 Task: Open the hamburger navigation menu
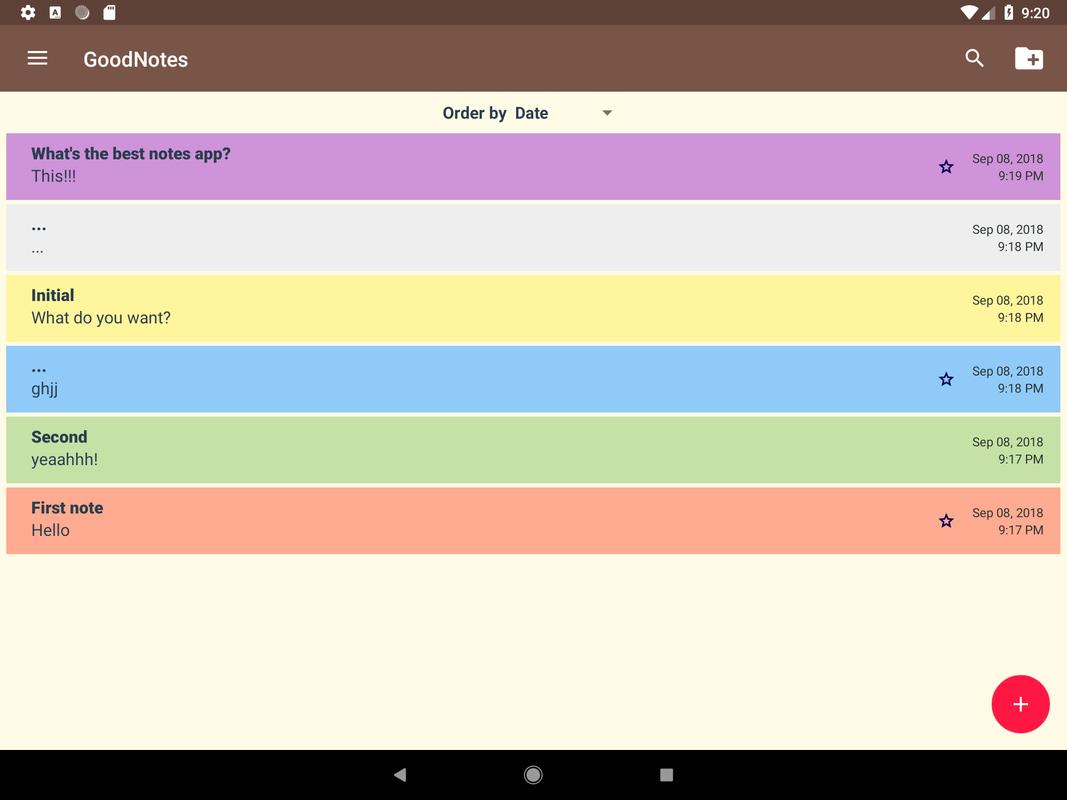37,59
